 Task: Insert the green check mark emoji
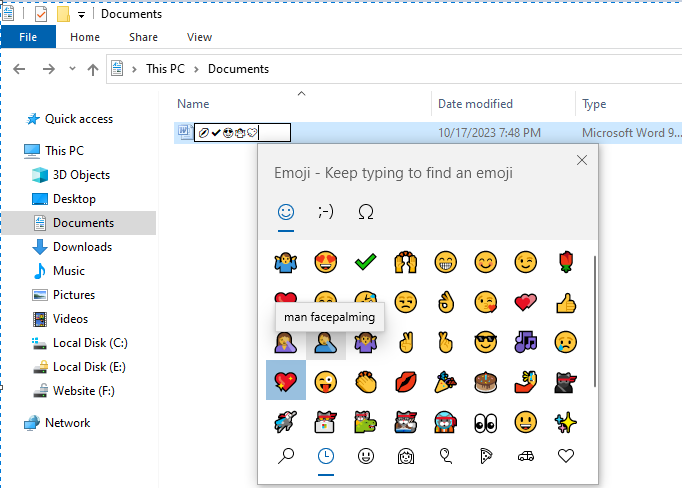coord(366,262)
